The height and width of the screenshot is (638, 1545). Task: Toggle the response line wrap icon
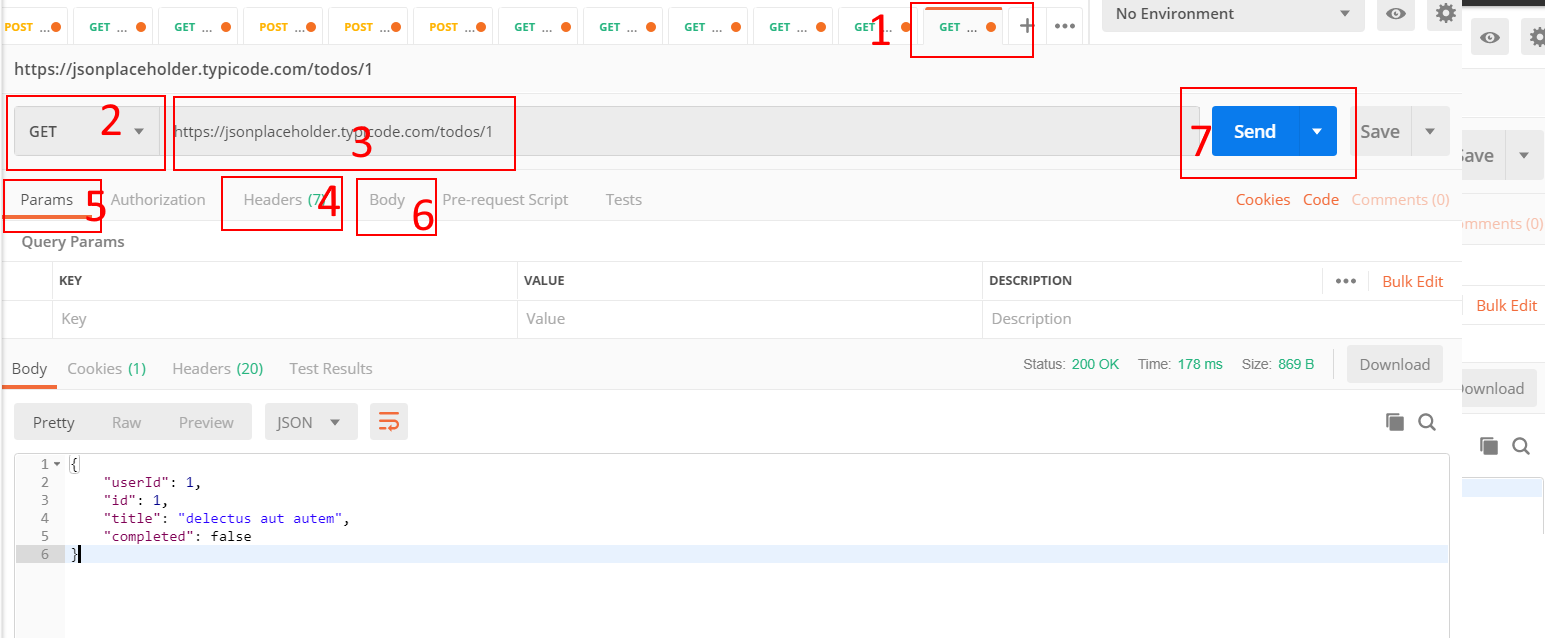pos(389,422)
